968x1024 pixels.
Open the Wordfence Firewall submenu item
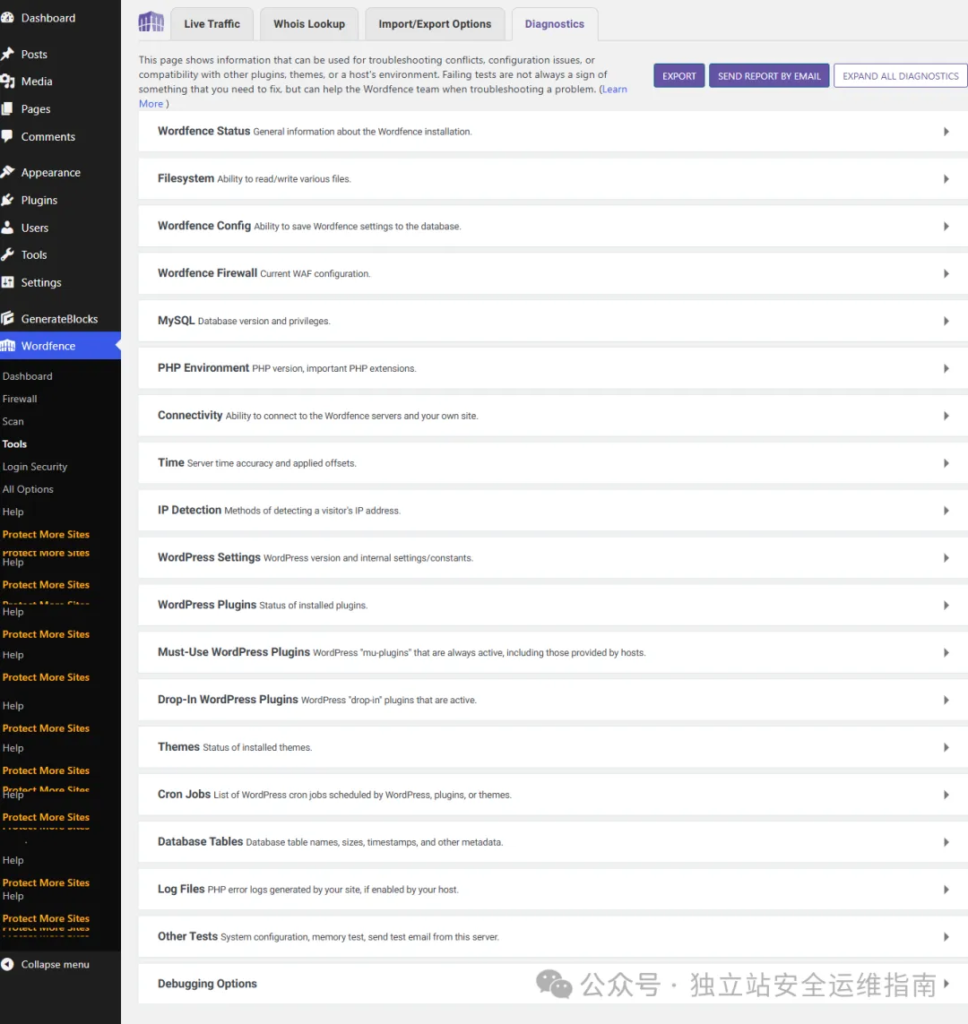[20, 398]
